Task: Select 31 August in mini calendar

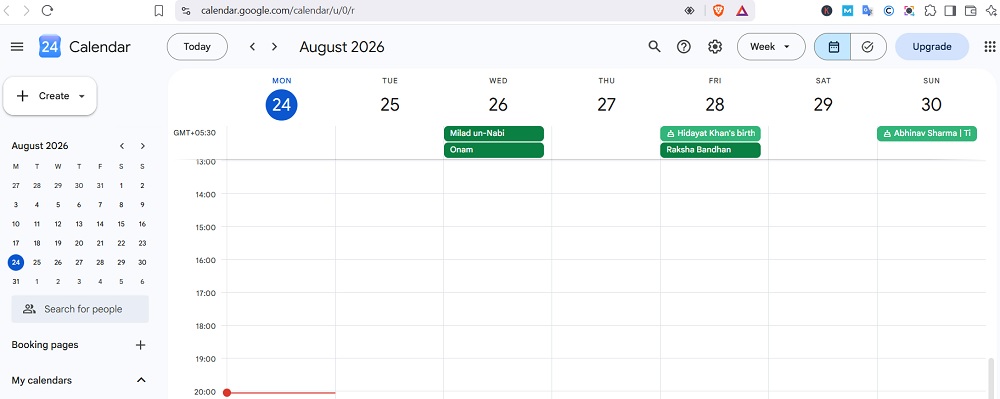Action: point(16,281)
